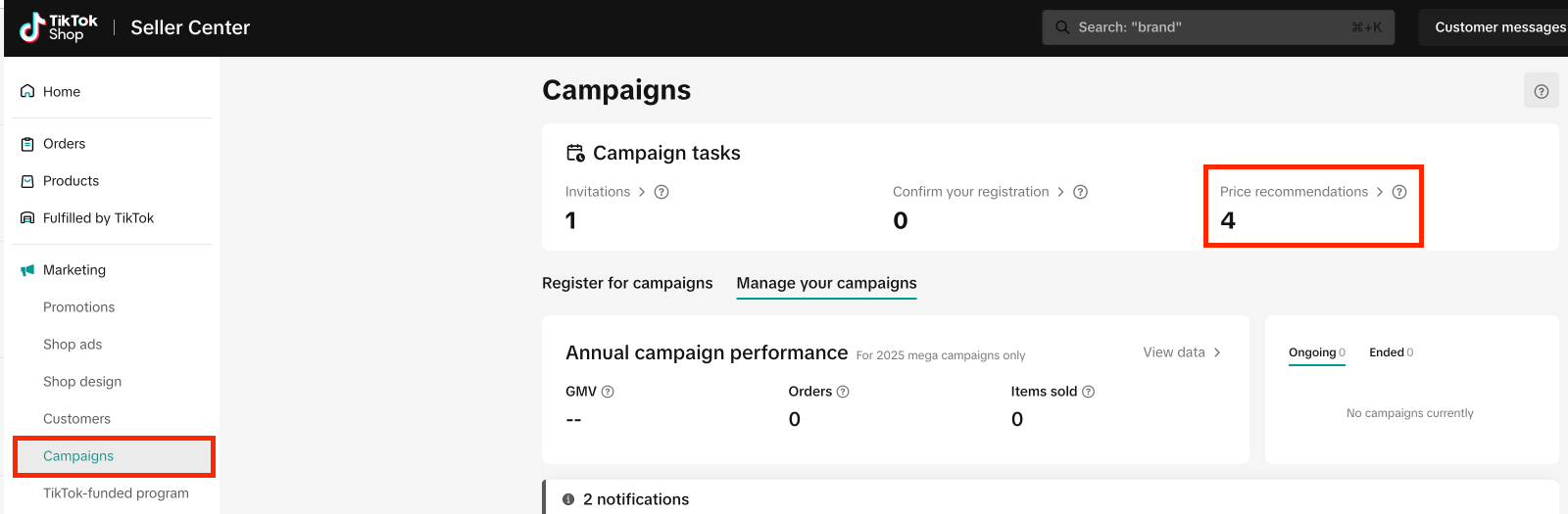Image resolution: width=1568 pixels, height=514 pixels.
Task: Click the Home icon in sidebar
Action: 27,91
